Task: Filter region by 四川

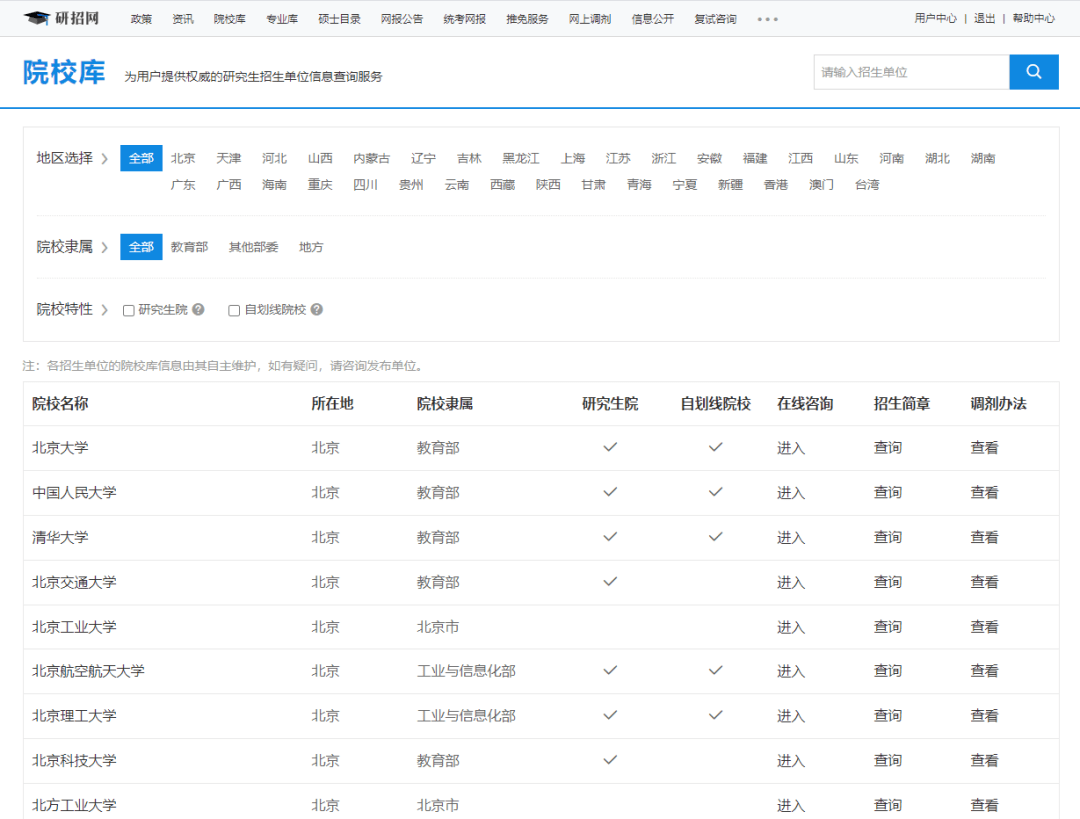Action: (366, 185)
